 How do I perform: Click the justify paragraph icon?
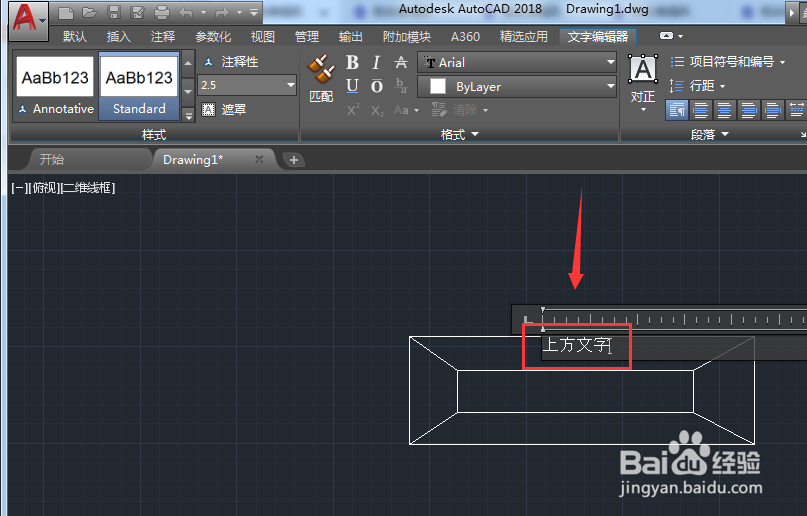click(x=773, y=110)
